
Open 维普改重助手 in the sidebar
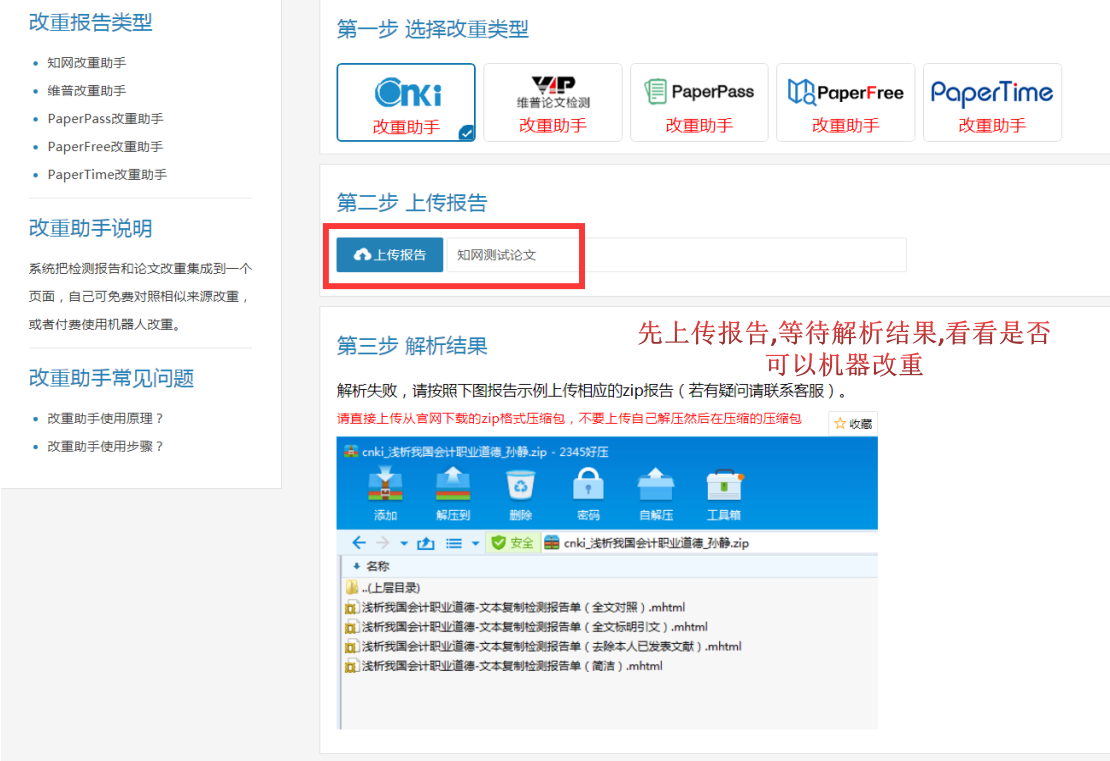pyautogui.click(x=86, y=91)
